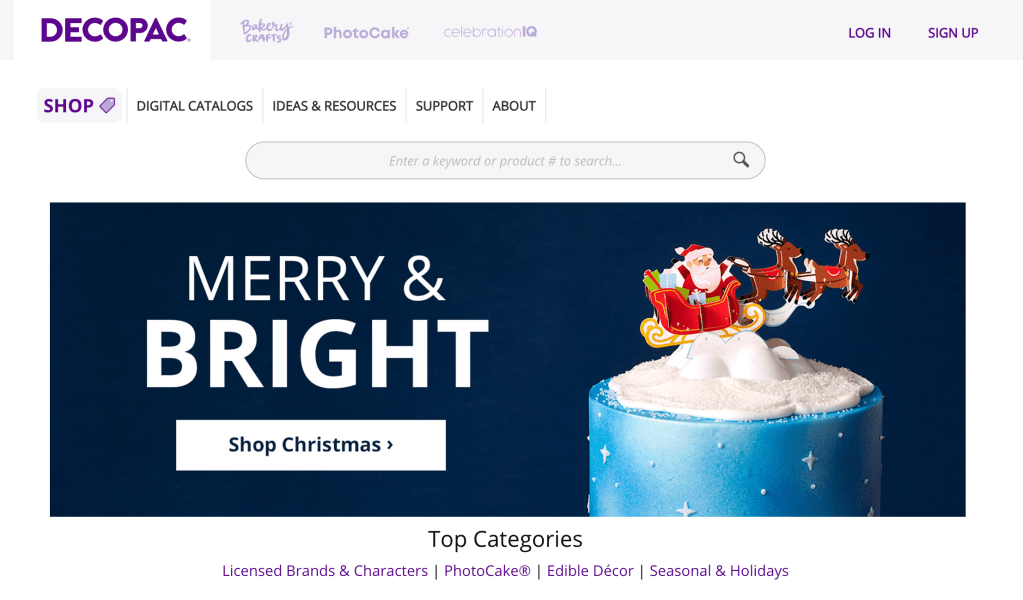Open the Seasonal & Holidays category link

point(719,571)
